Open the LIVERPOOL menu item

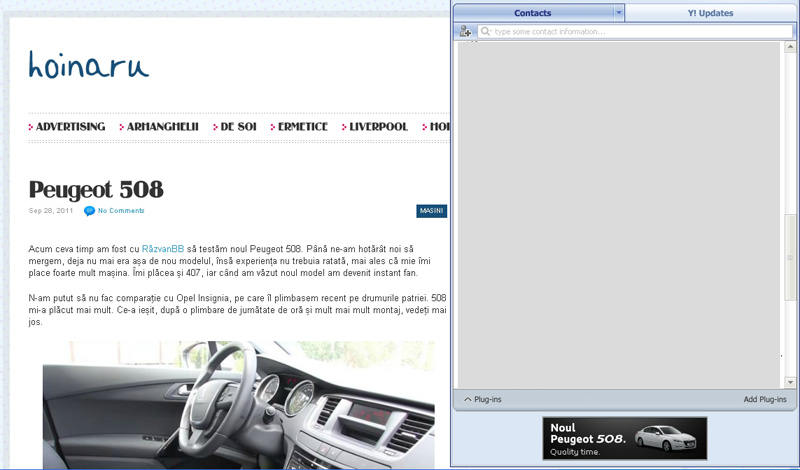378,127
